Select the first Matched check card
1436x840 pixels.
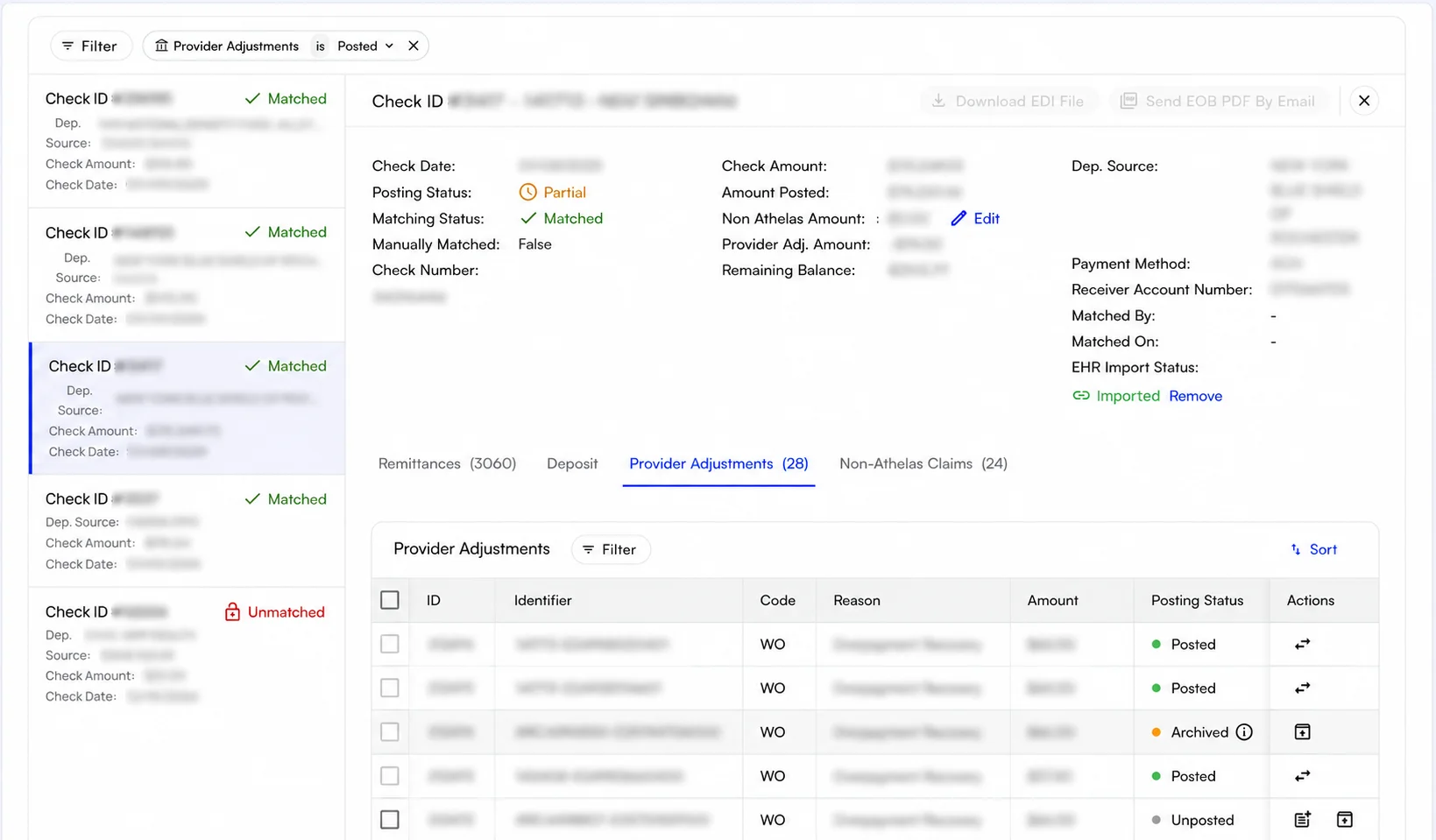click(187, 141)
